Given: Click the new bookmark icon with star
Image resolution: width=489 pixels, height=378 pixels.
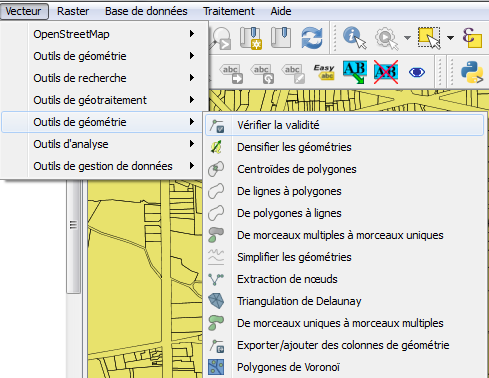Looking at the screenshot, I should [251, 38].
